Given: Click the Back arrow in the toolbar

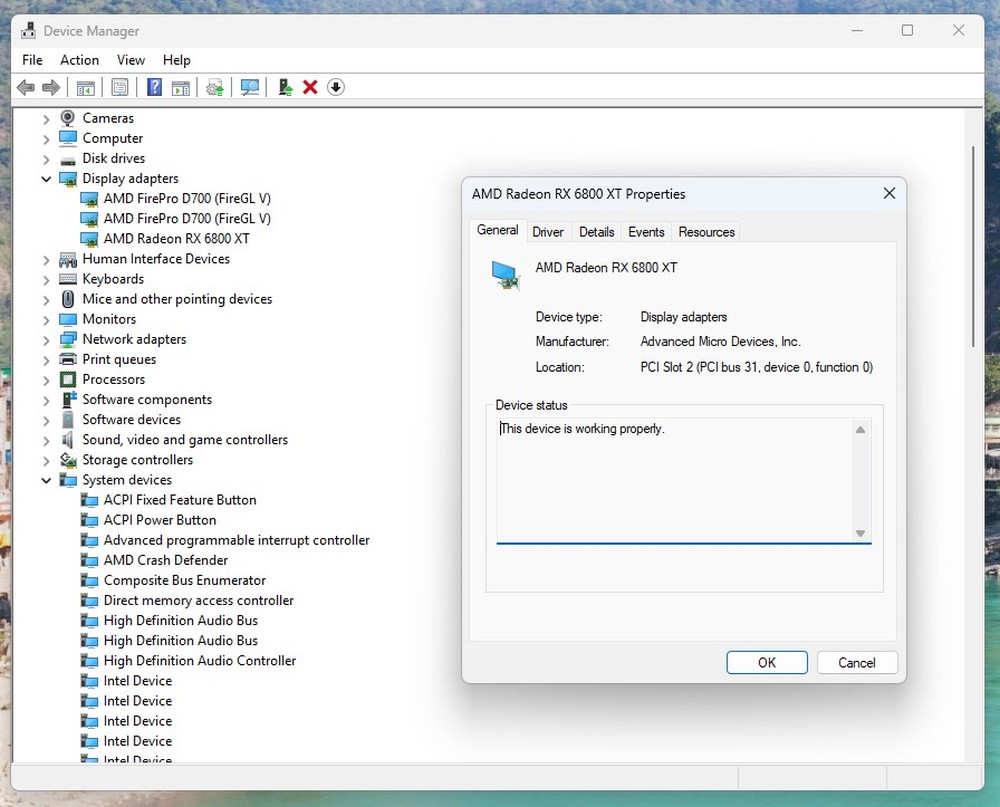Looking at the screenshot, I should coord(26,87).
